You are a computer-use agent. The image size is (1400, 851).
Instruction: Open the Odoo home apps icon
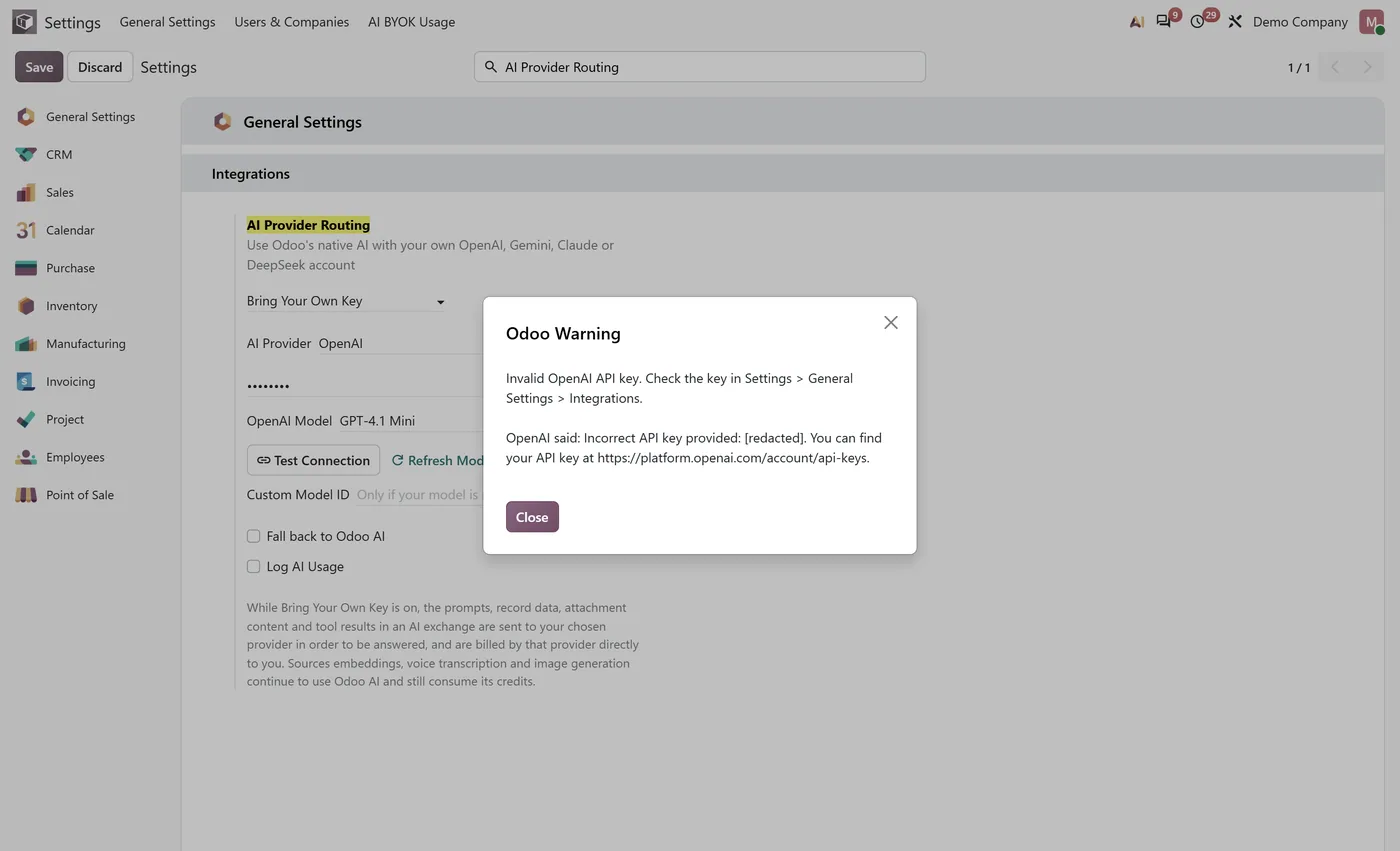(x=24, y=21)
